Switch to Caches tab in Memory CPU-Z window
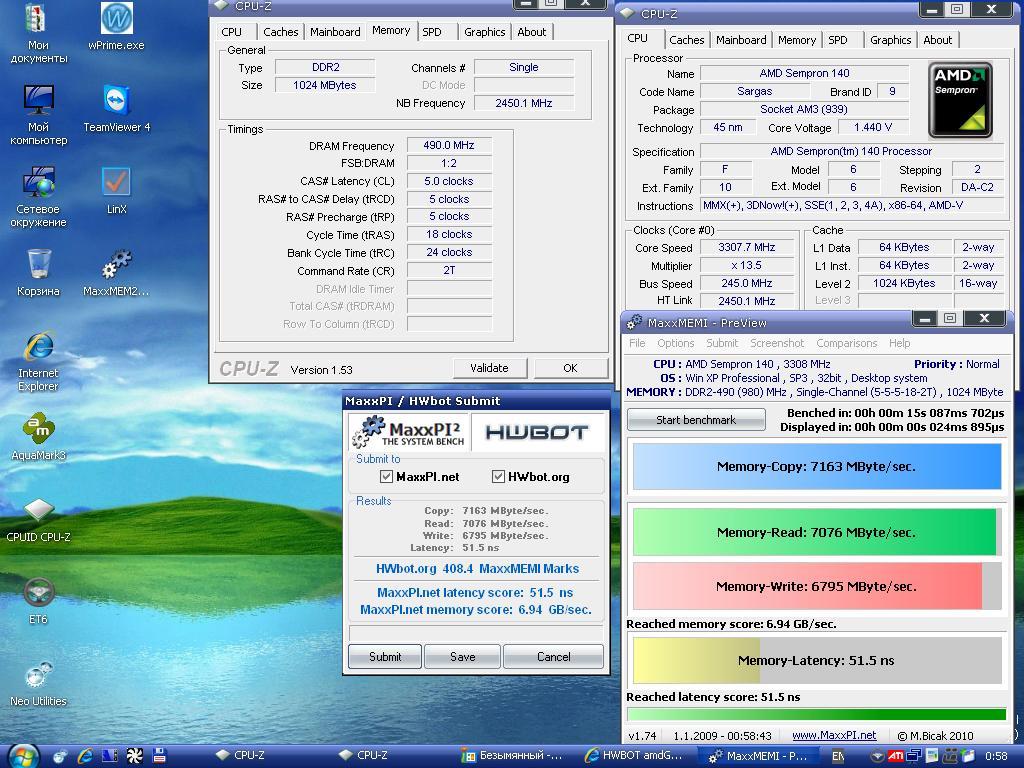 point(281,32)
